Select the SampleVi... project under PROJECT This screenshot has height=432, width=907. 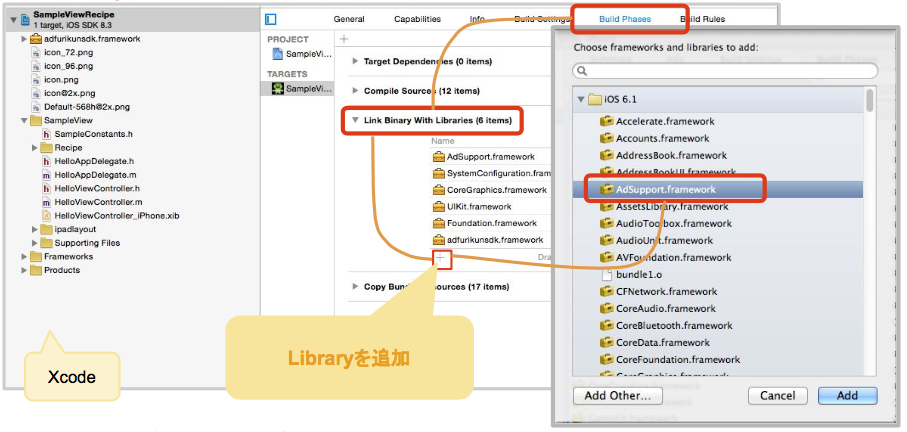[301, 54]
